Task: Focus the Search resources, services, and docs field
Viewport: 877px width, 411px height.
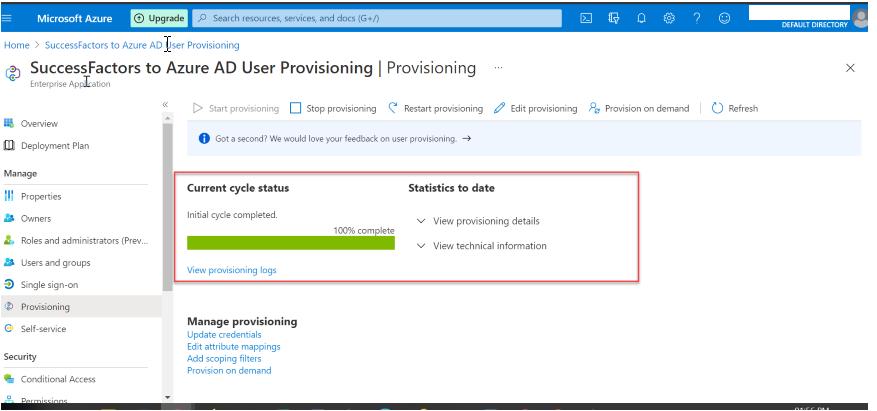Action: [377, 18]
